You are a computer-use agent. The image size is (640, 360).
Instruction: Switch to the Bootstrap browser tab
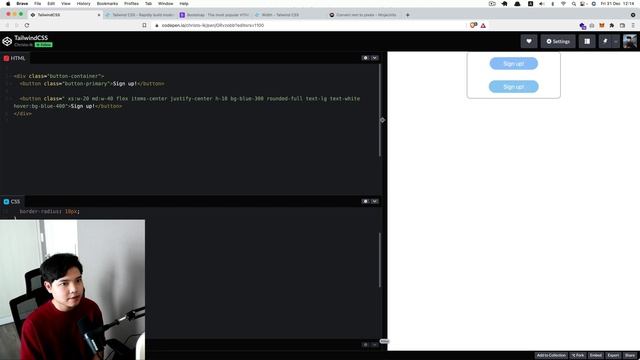point(214,15)
